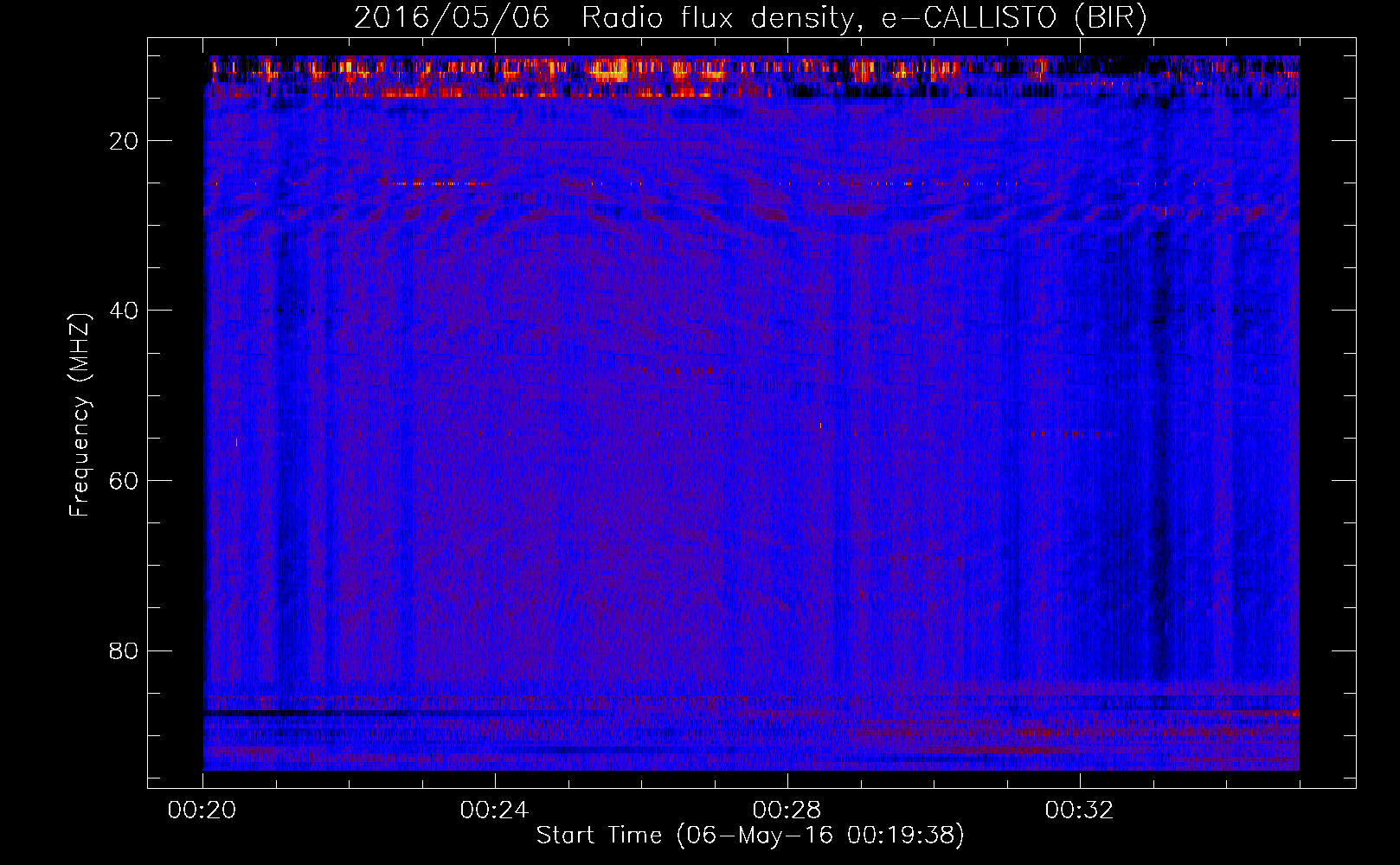
Task: Click the '00:24' time tick label
Action: 494,811
